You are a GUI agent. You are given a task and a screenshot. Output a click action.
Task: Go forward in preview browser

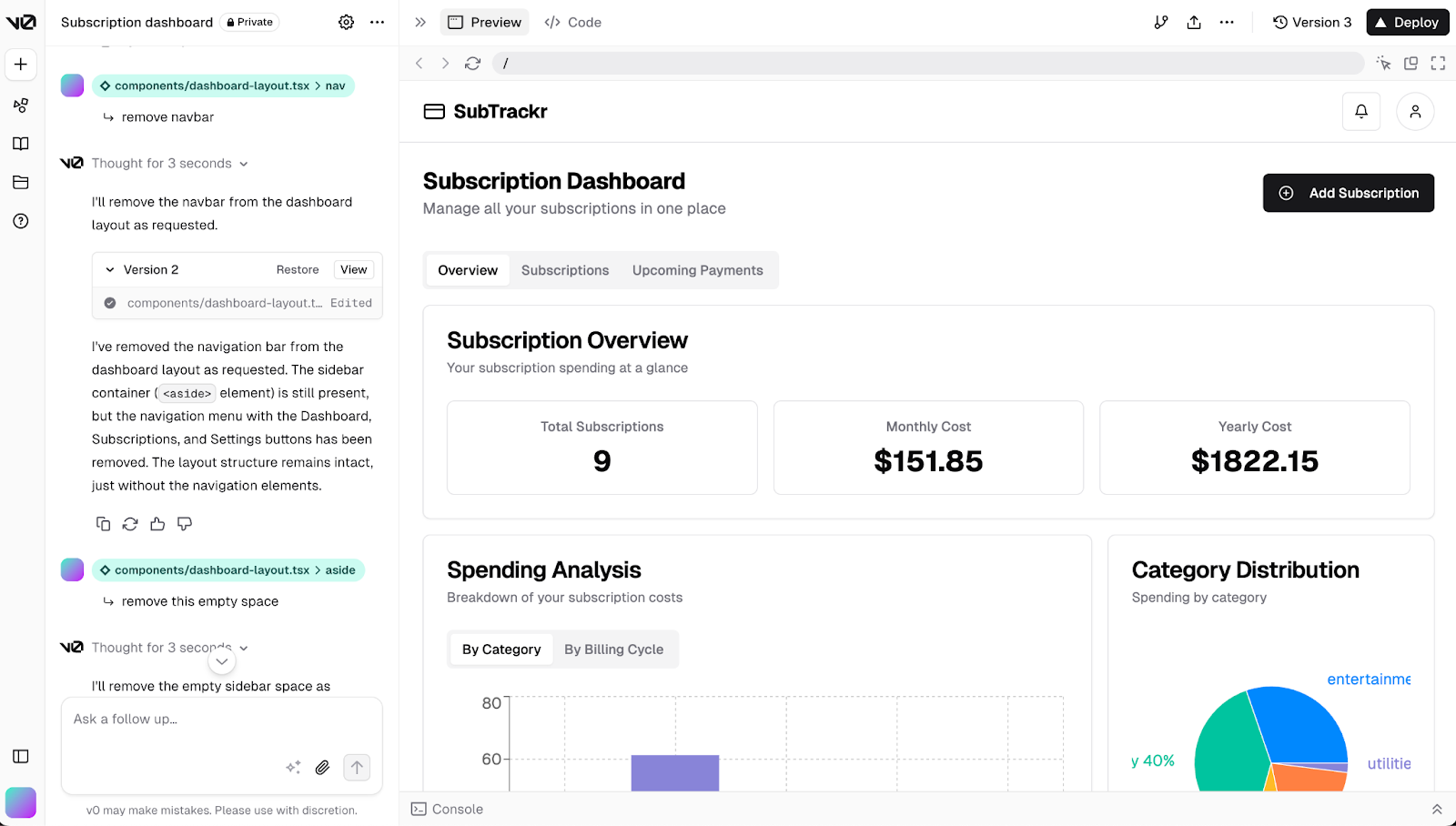445,63
